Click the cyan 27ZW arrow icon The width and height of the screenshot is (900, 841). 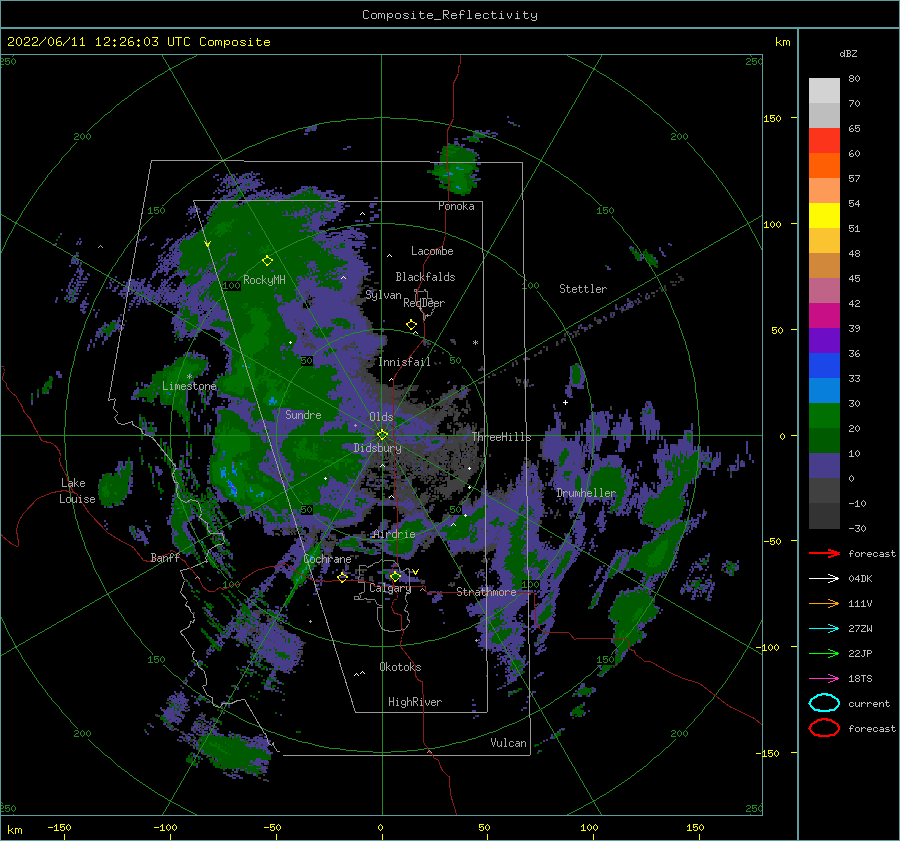click(x=824, y=629)
